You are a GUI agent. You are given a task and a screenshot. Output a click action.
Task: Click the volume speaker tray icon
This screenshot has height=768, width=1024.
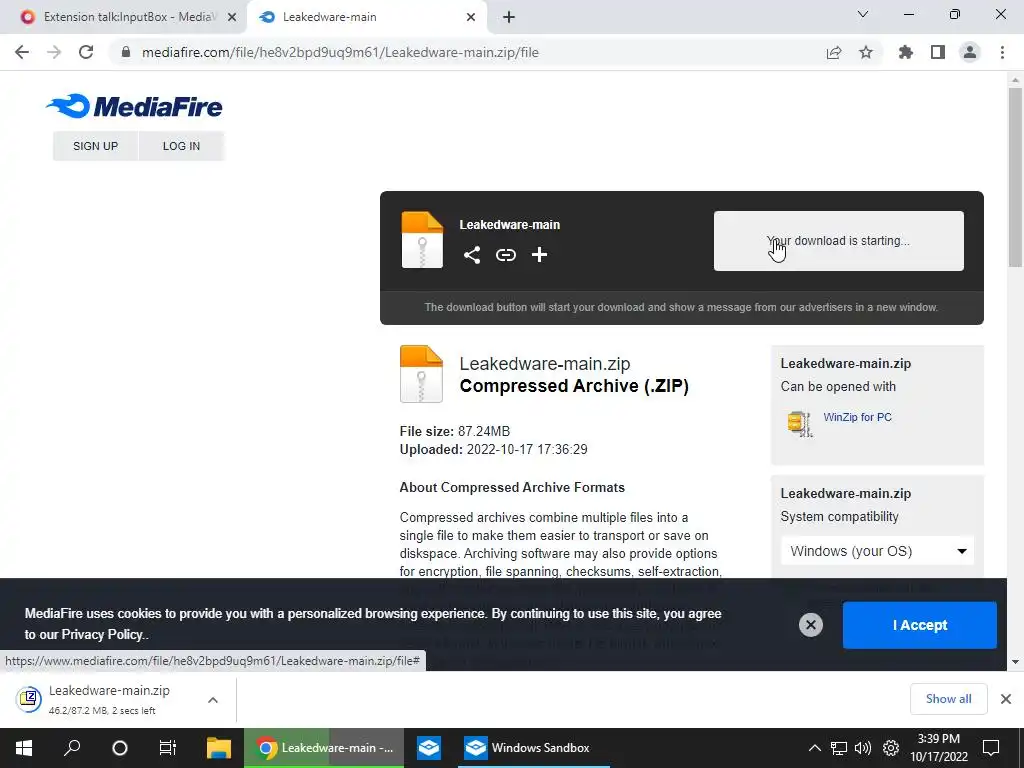coord(863,748)
